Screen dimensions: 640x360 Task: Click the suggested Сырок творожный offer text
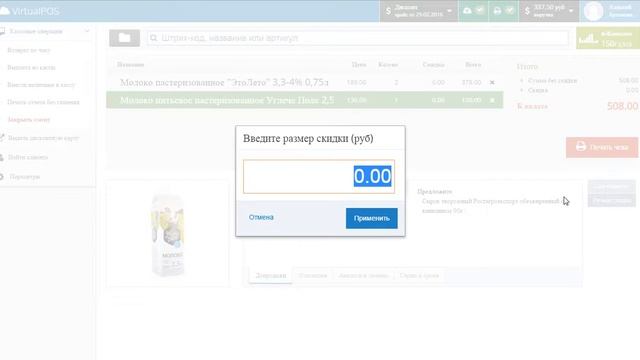(x=491, y=206)
